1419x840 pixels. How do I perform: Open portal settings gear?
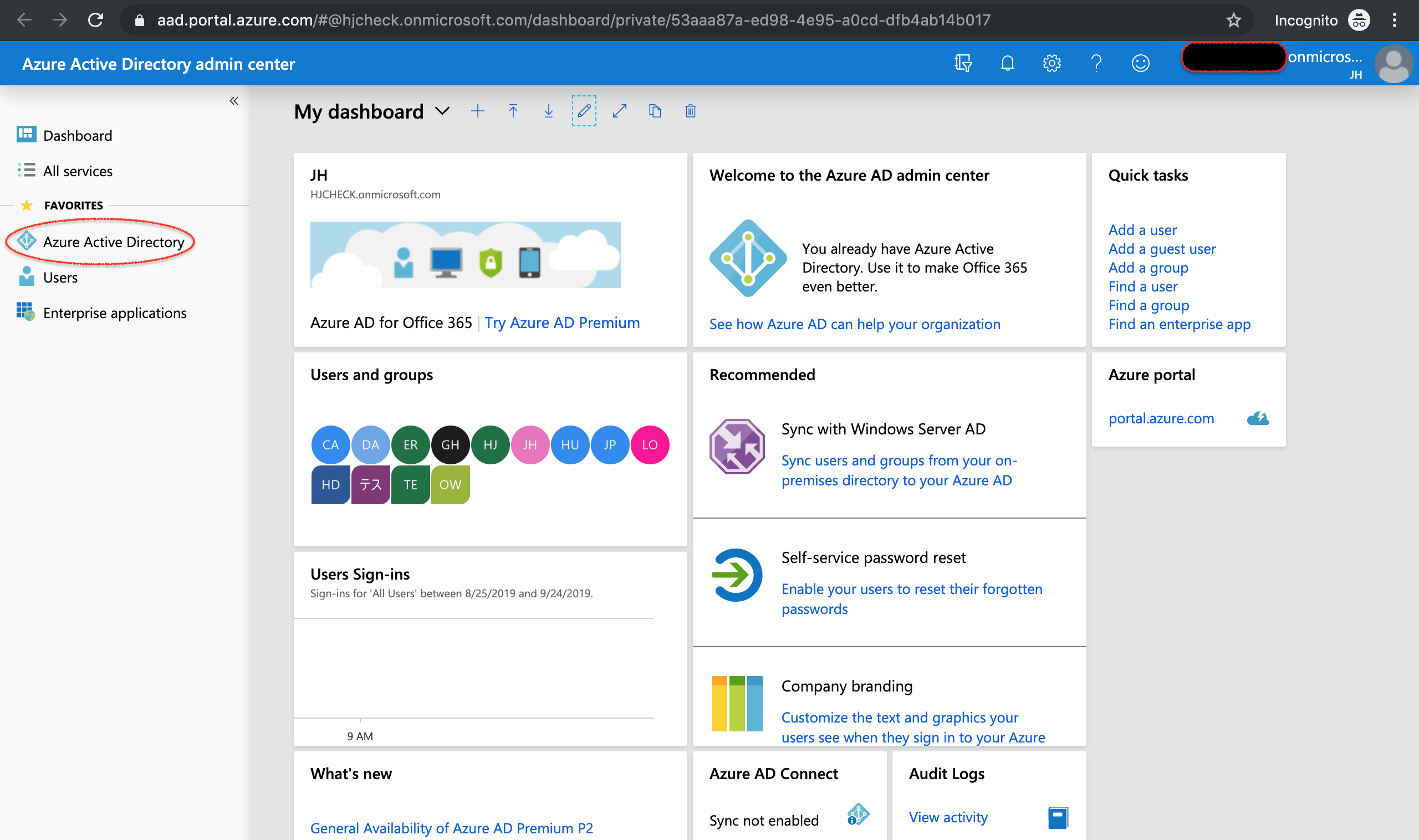click(1052, 63)
